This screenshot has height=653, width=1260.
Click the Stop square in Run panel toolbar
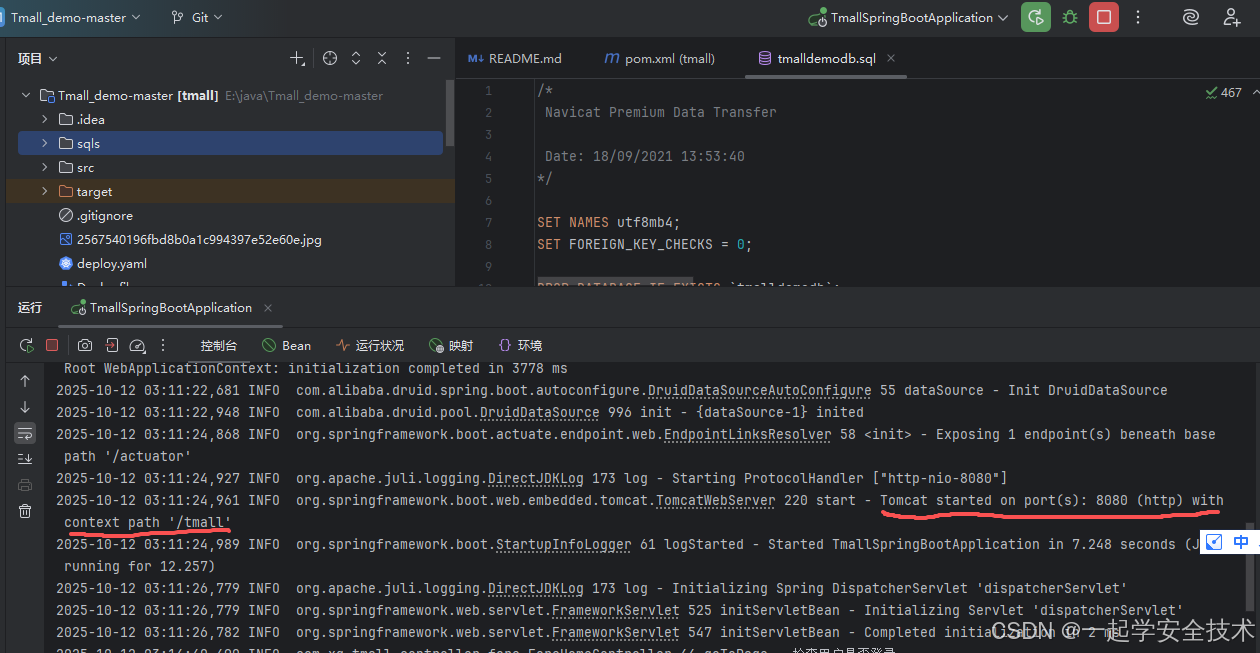[x=52, y=346]
